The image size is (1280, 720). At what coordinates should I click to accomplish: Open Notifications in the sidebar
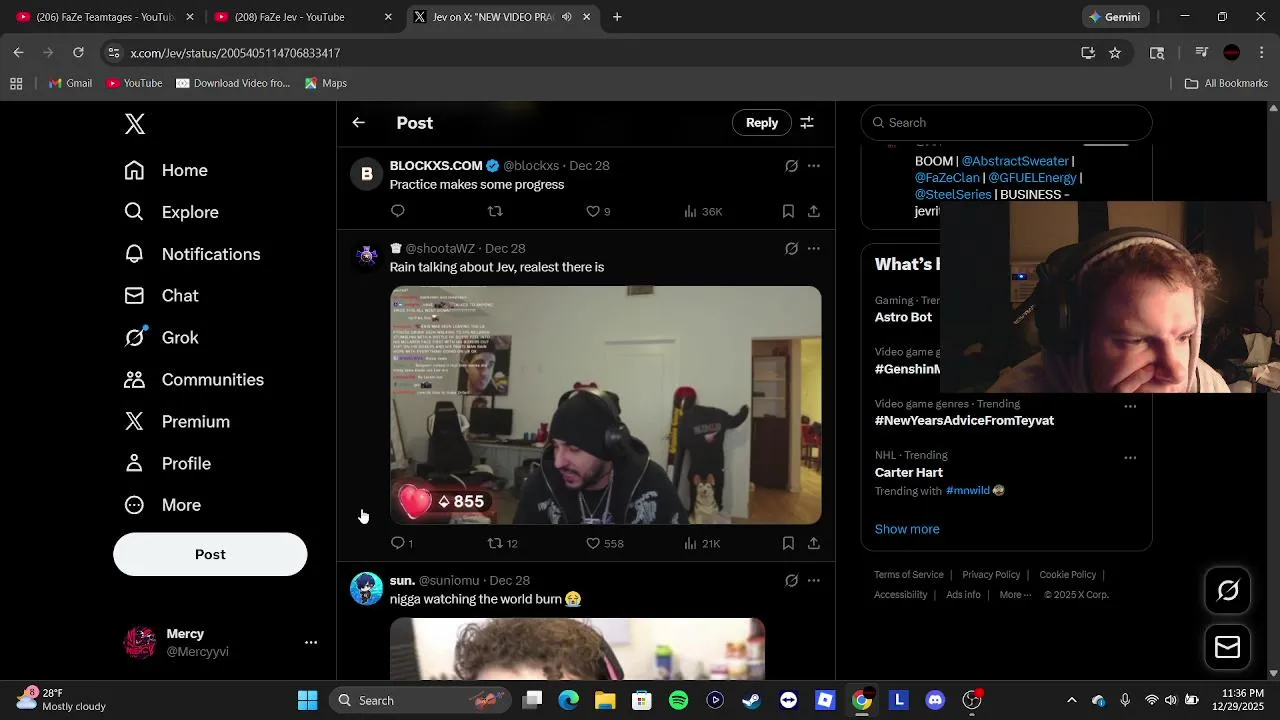192,254
